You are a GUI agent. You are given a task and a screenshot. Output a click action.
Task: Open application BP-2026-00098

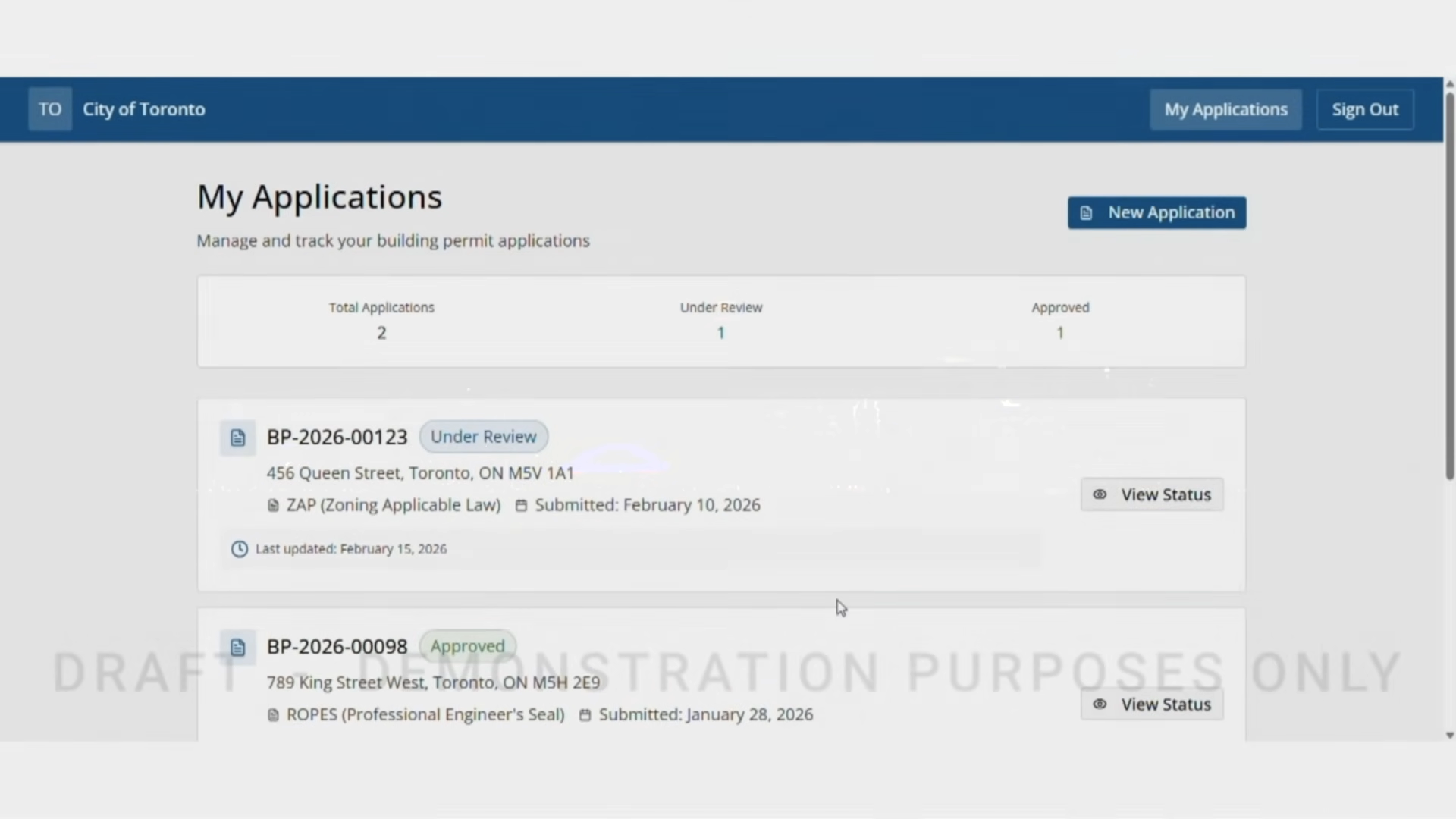[x=337, y=646]
